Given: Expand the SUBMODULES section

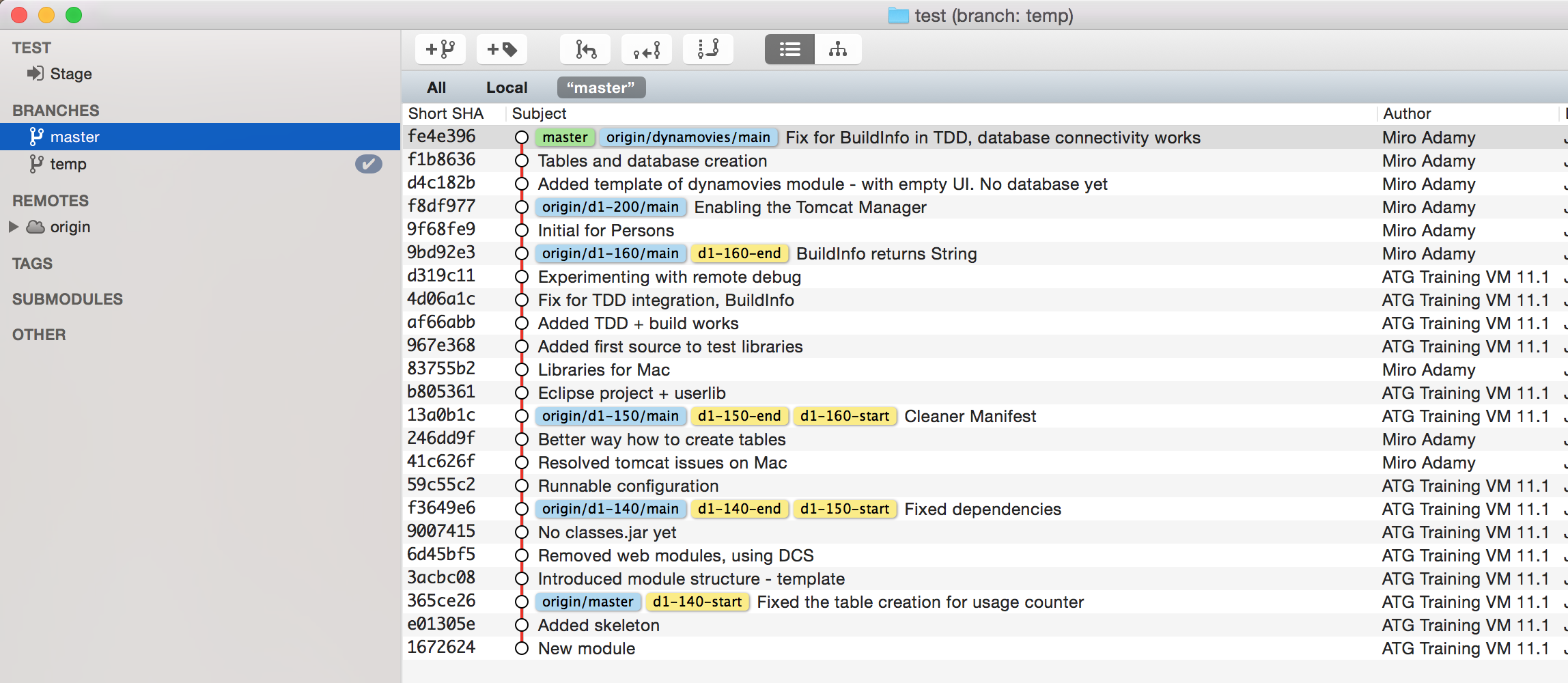Looking at the screenshot, I should (x=67, y=298).
